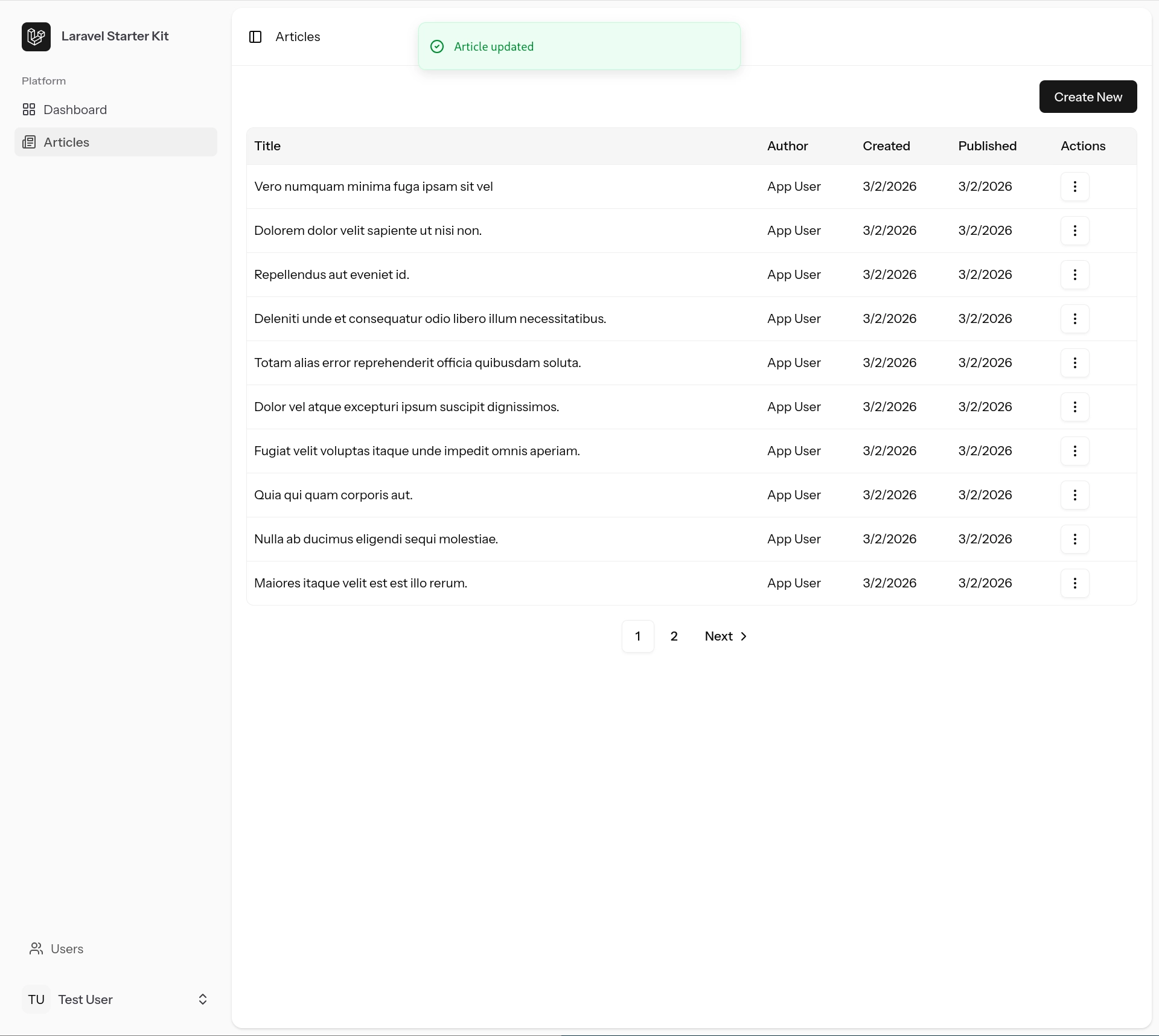
Task: Open actions menu for 'Maiores itaque velit'
Action: coord(1075,583)
